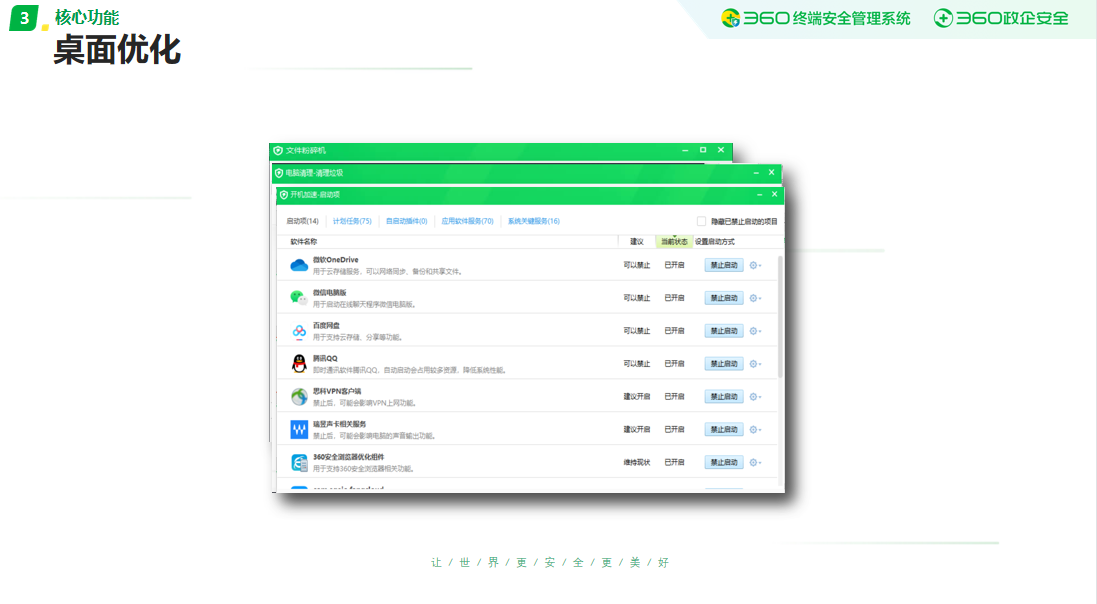Image resolution: width=1097 pixels, height=604 pixels.
Task: Maximize the 文件粉碎机 window
Action: click(x=703, y=150)
